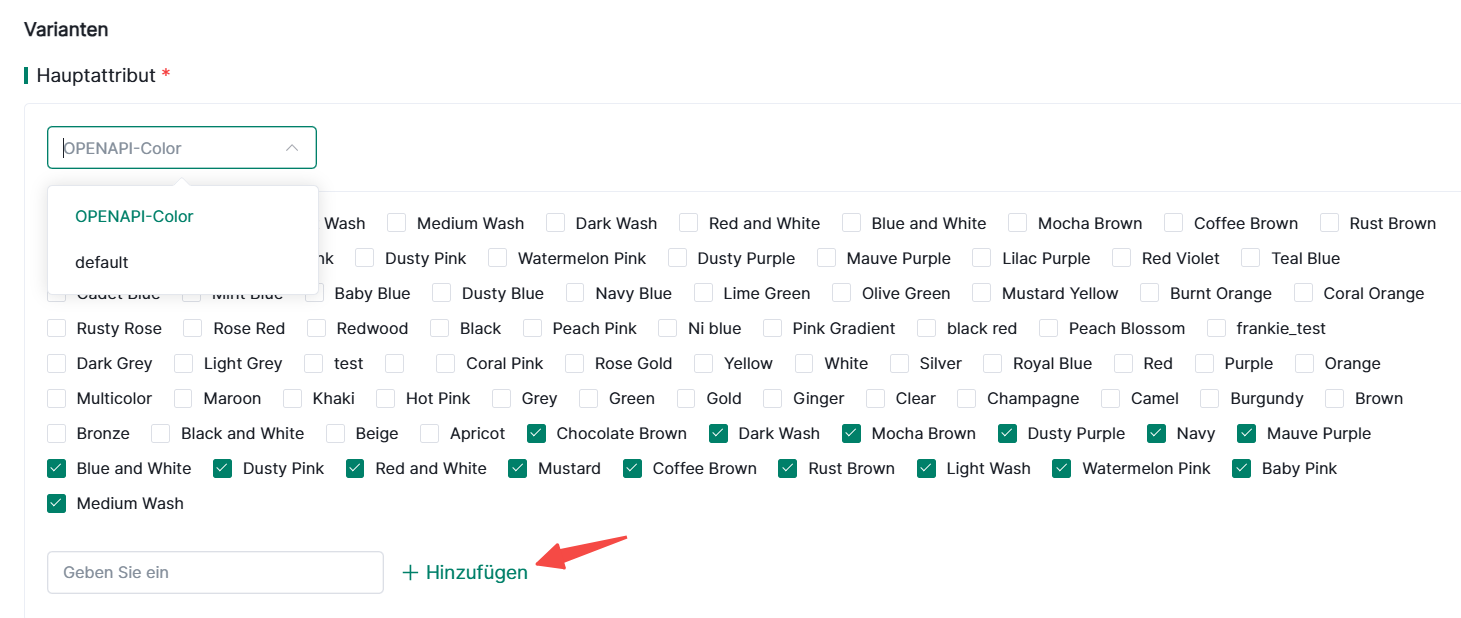Mark the Khaki checkbox
This screenshot has width=1461, height=618.
tap(293, 399)
